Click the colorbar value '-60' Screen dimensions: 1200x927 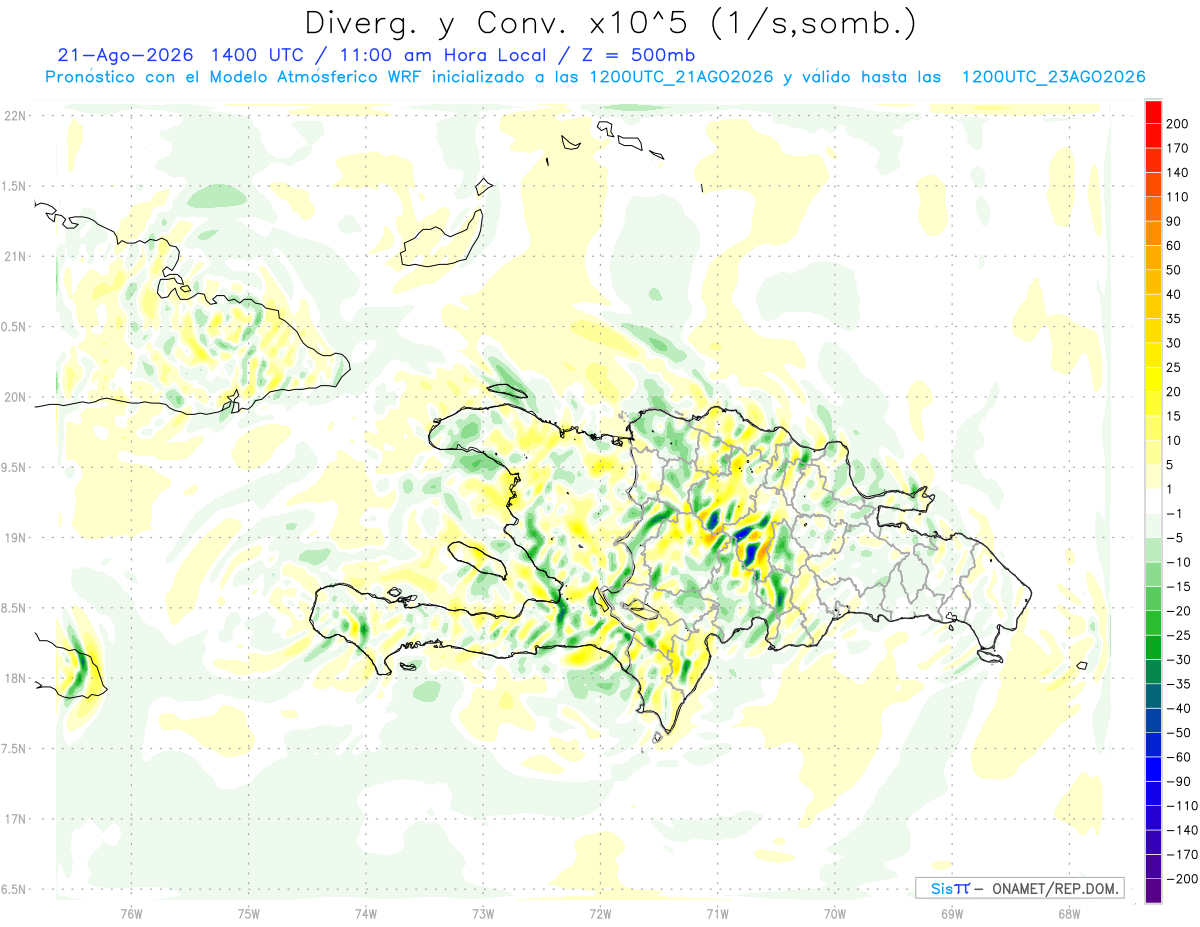coord(1179,757)
